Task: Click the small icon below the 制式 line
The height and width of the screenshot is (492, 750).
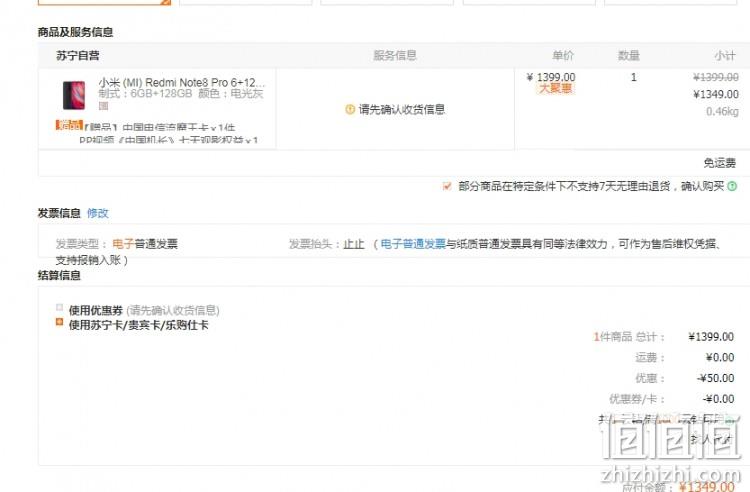Action: pos(103,106)
